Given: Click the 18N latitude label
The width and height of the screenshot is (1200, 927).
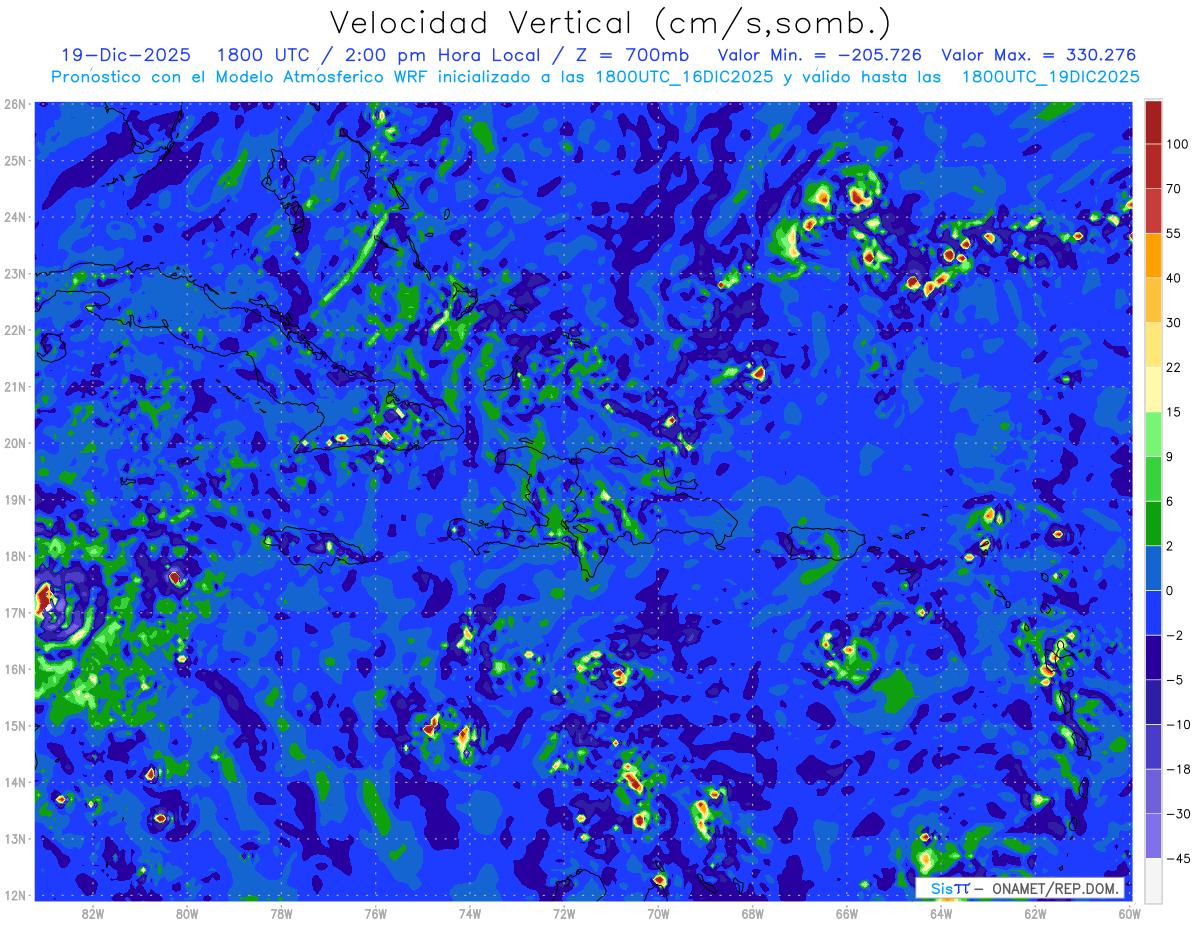Looking at the screenshot, I should (15, 556).
